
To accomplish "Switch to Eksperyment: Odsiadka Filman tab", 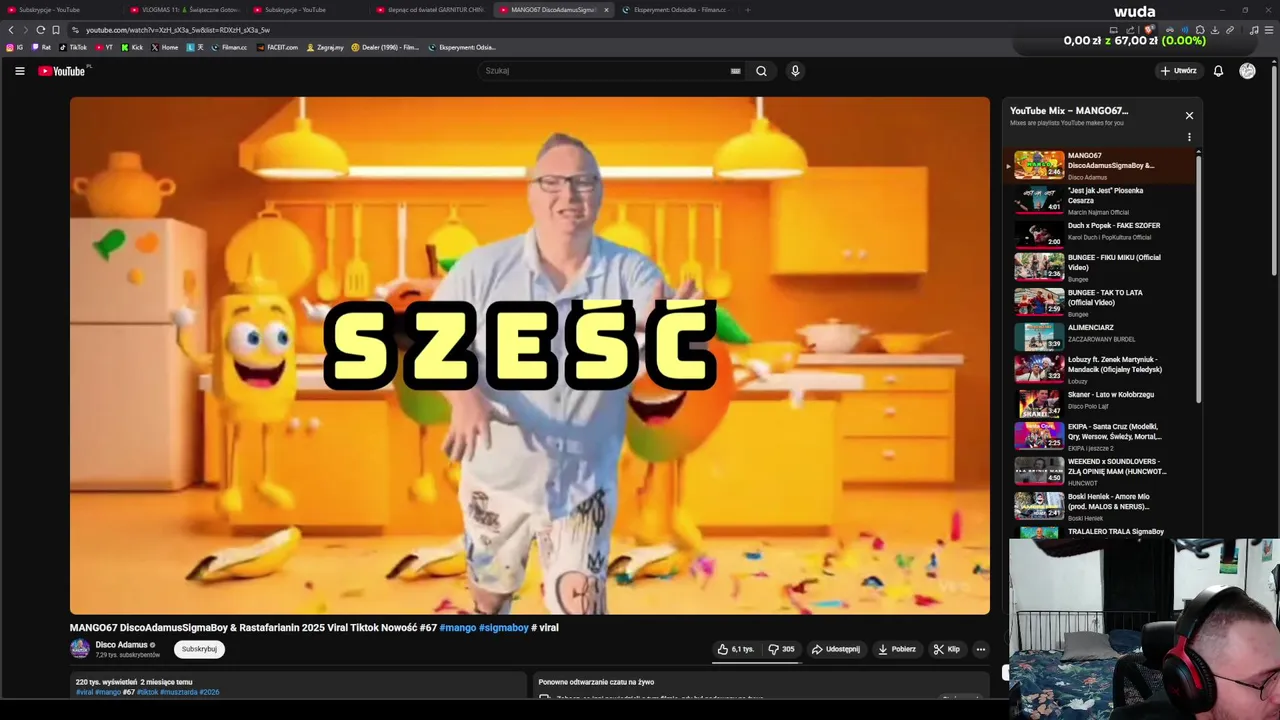I will coord(675,10).
